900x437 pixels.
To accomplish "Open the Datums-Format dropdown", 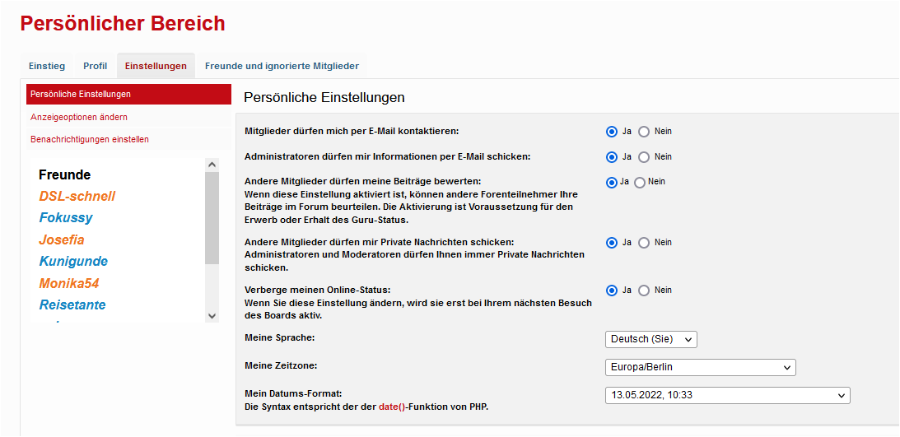I will (x=727, y=395).
